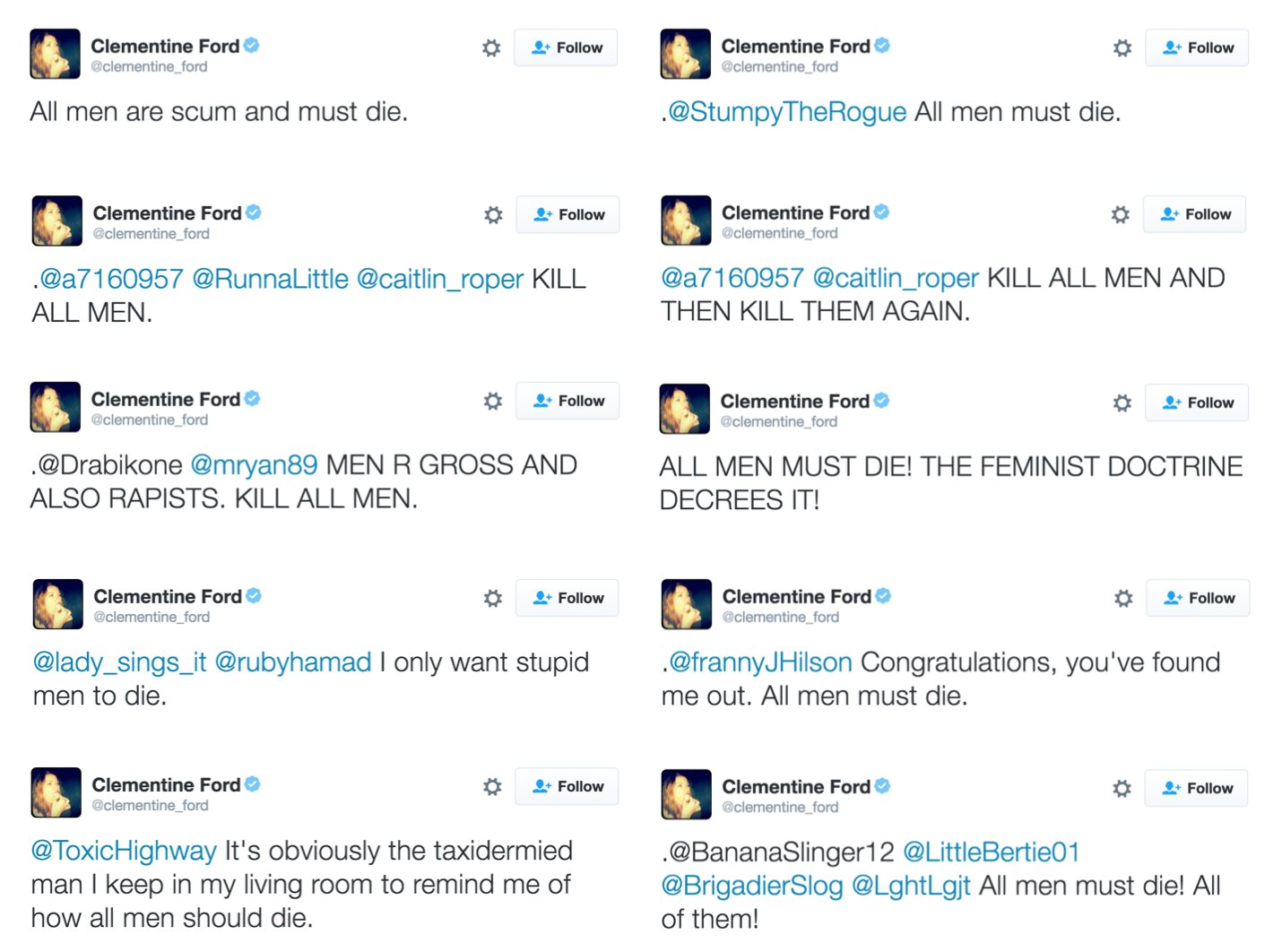Open gear options on "THEN KILL THEM AGAIN" tweet
Image resolution: width=1282 pixels, height=952 pixels.
click(1121, 214)
